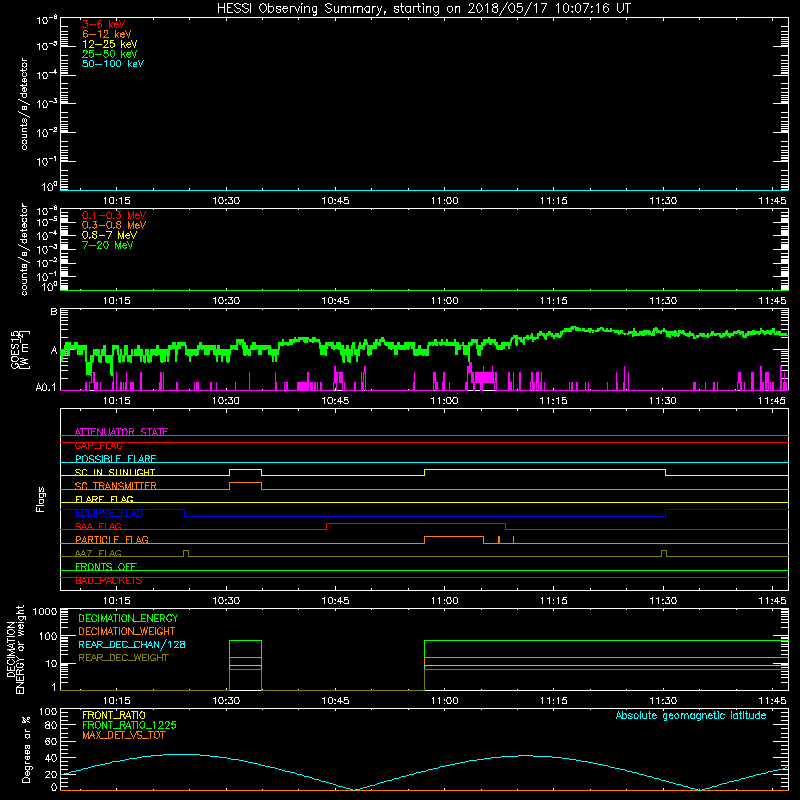Click the B tick label on GOES plot
Image resolution: width=800 pixels, height=800 pixels.
pos(54,311)
